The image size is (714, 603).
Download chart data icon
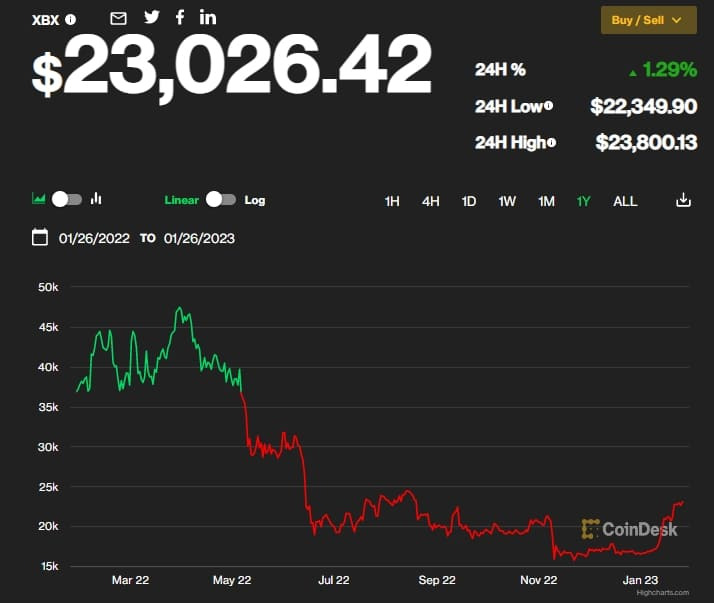[683, 199]
